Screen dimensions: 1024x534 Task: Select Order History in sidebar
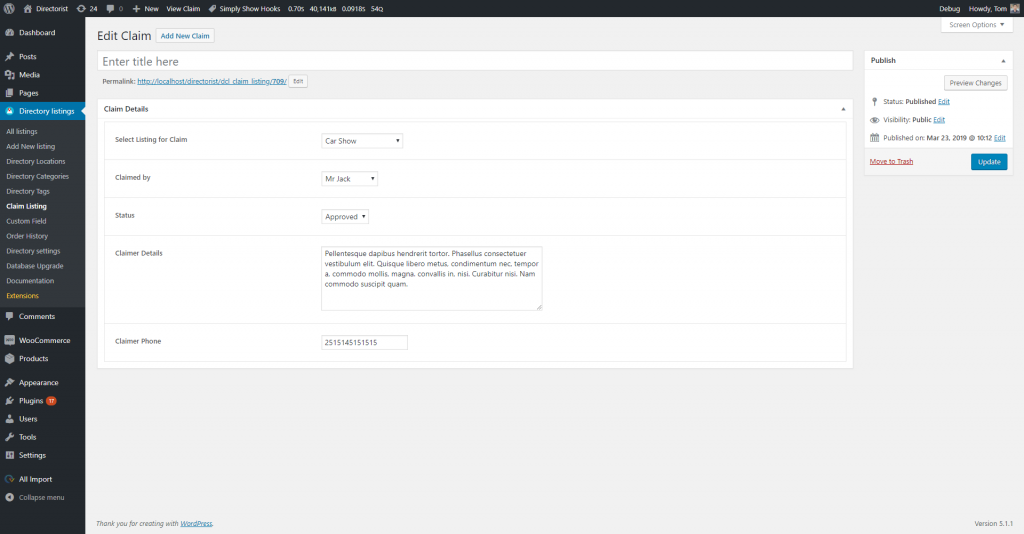[27, 236]
